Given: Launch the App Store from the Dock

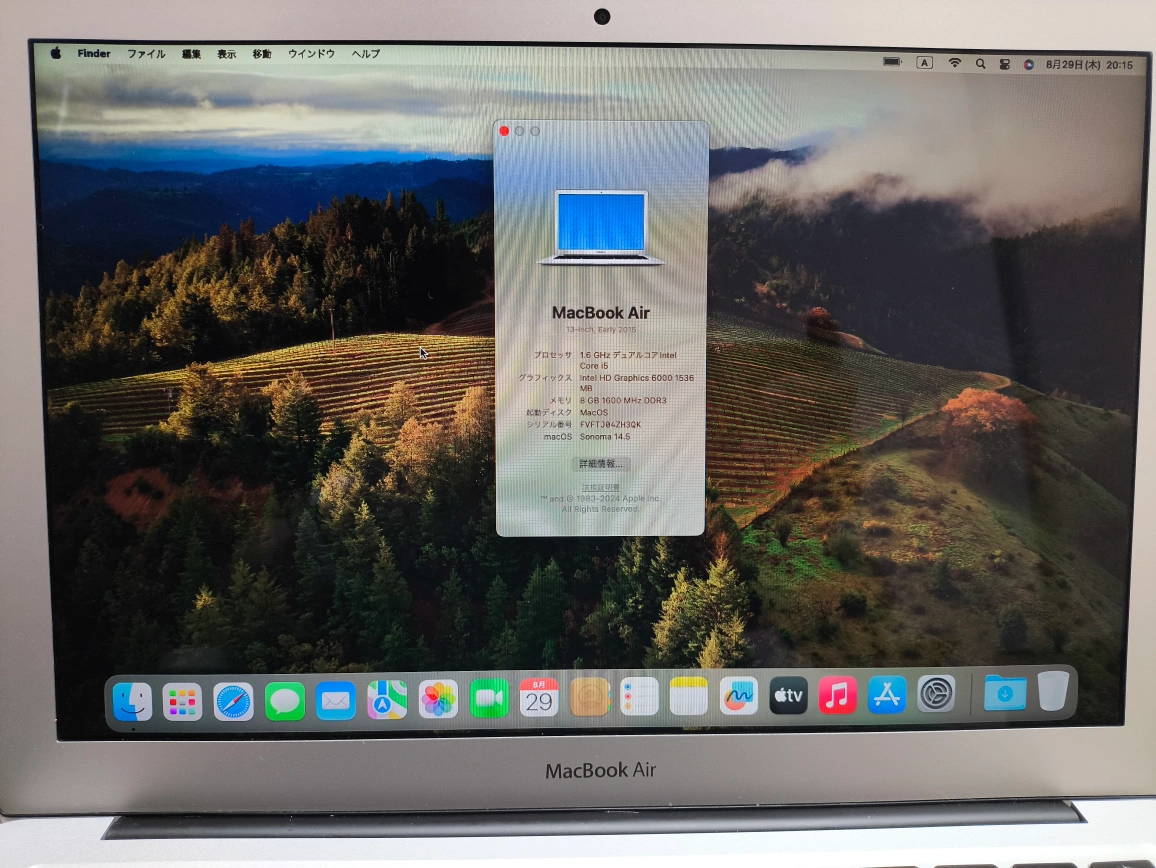Looking at the screenshot, I should [x=887, y=694].
